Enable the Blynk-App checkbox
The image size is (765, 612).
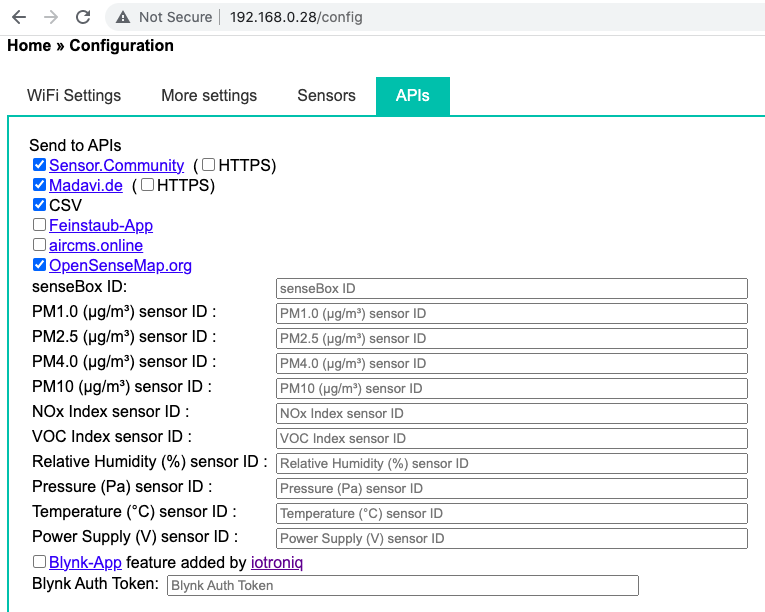point(39,562)
